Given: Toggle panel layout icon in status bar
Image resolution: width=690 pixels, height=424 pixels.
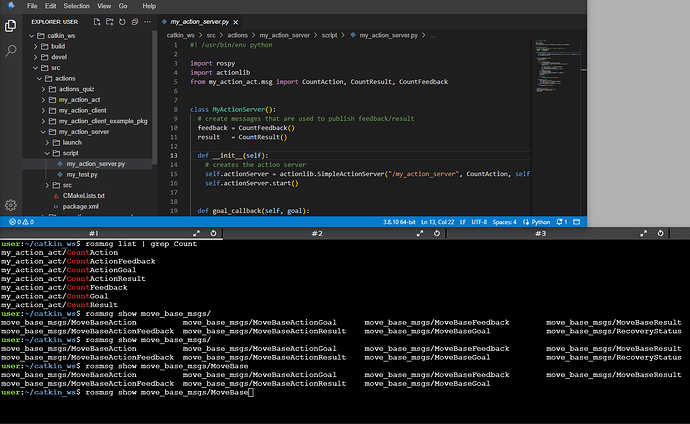Looking at the screenshot, I should tap(576, 222).
